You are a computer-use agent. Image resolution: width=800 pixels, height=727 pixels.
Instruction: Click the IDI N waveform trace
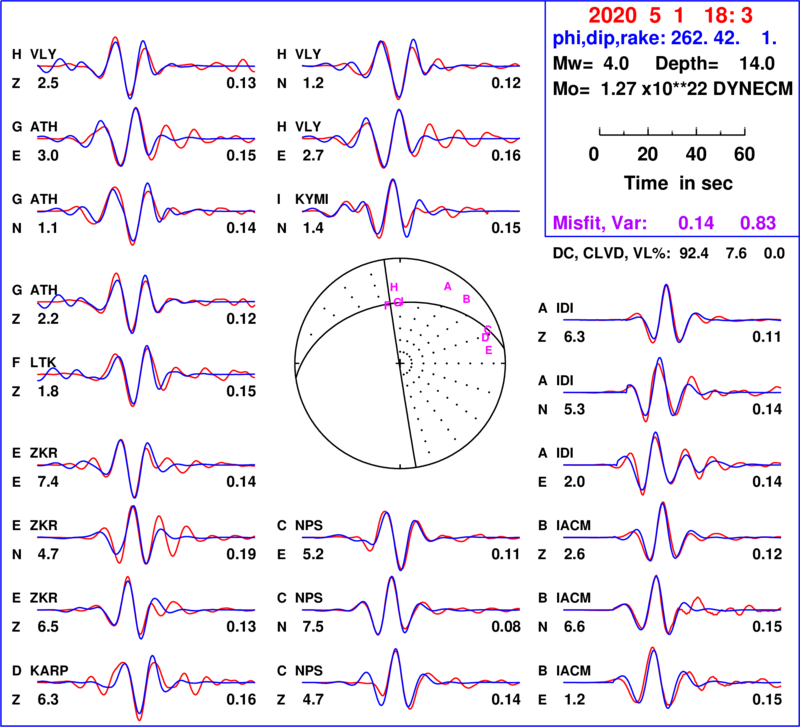(672, 390)
